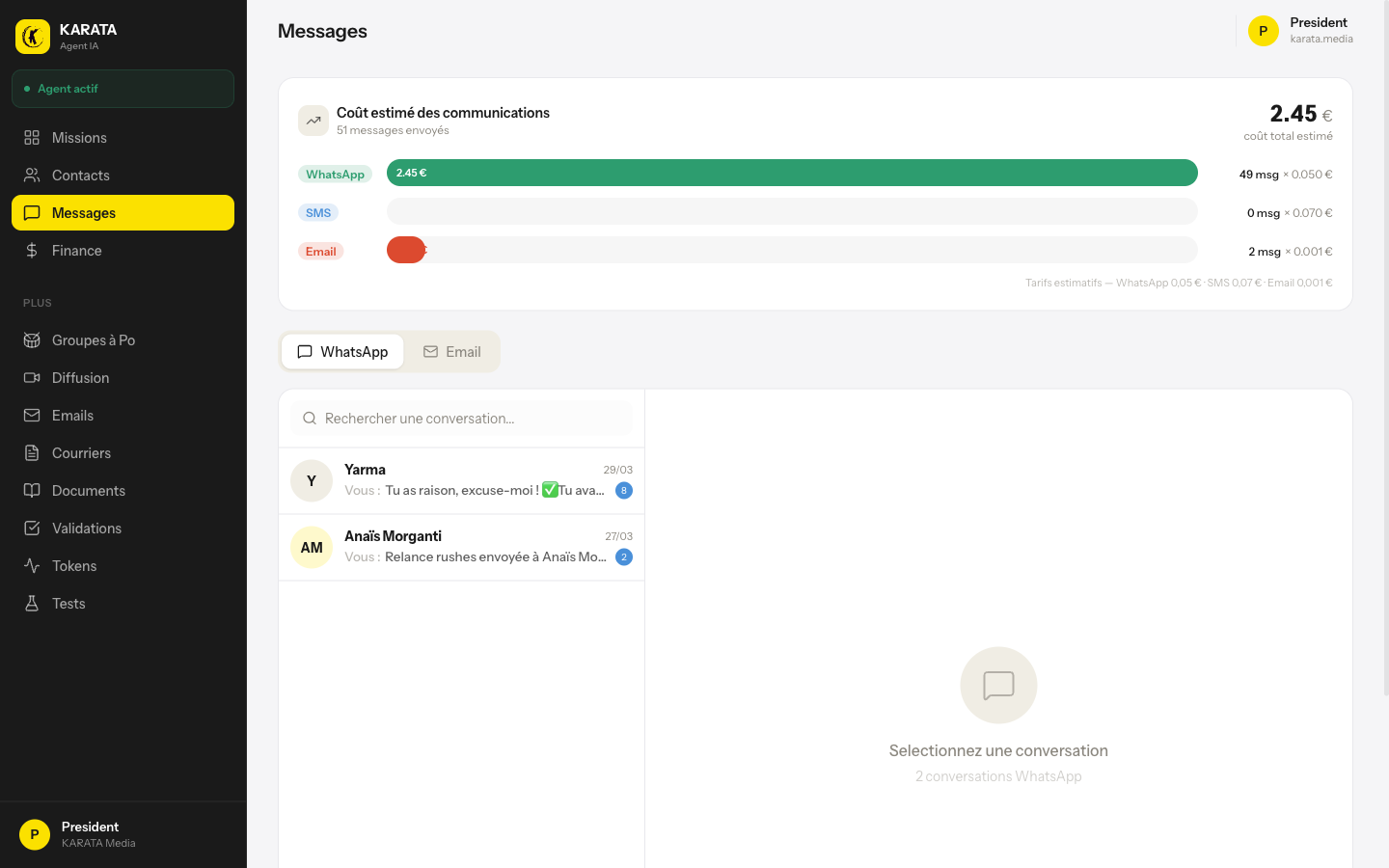Go to the Contacts section
Screen dimensions: 1389x868
click(x=123, y=176)
